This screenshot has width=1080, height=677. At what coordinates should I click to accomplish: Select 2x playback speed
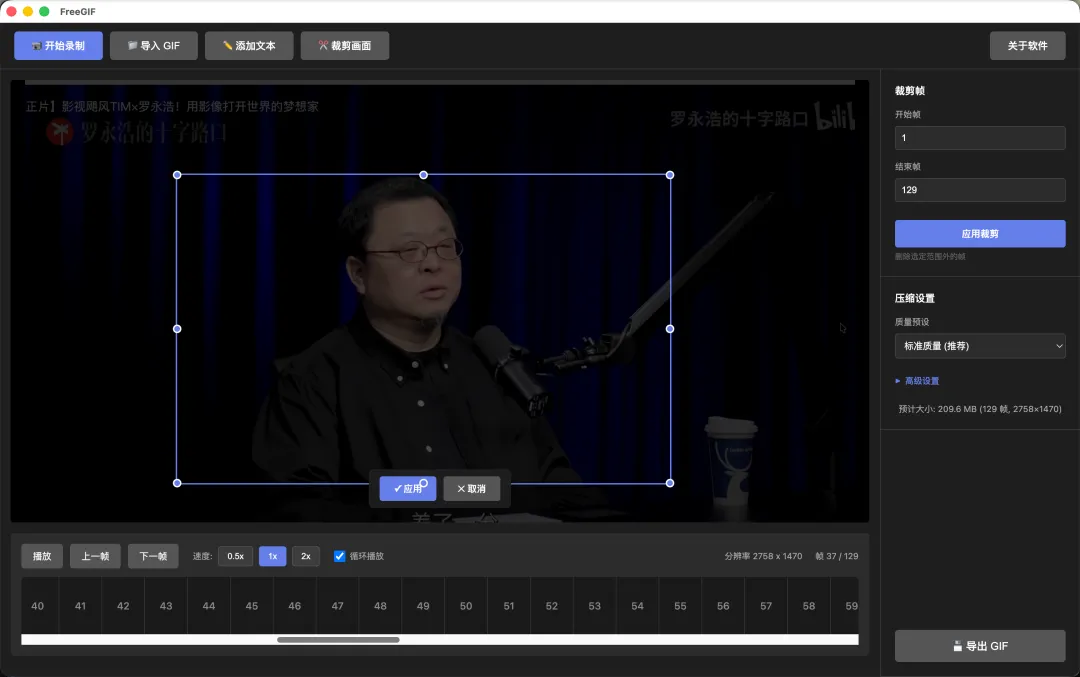click(x=306, y=556)
